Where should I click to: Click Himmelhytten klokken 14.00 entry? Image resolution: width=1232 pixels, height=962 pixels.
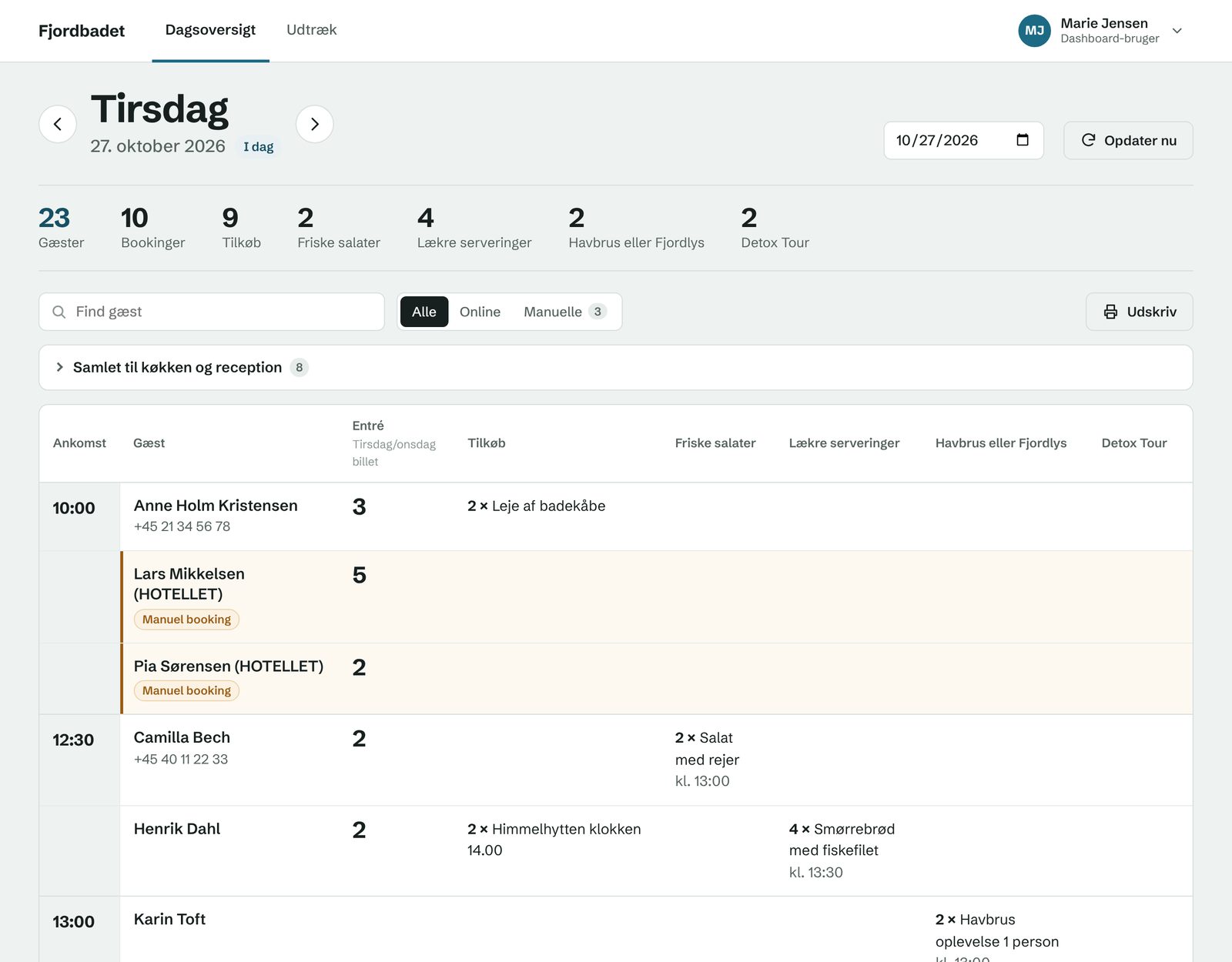(x=554, y=840)
